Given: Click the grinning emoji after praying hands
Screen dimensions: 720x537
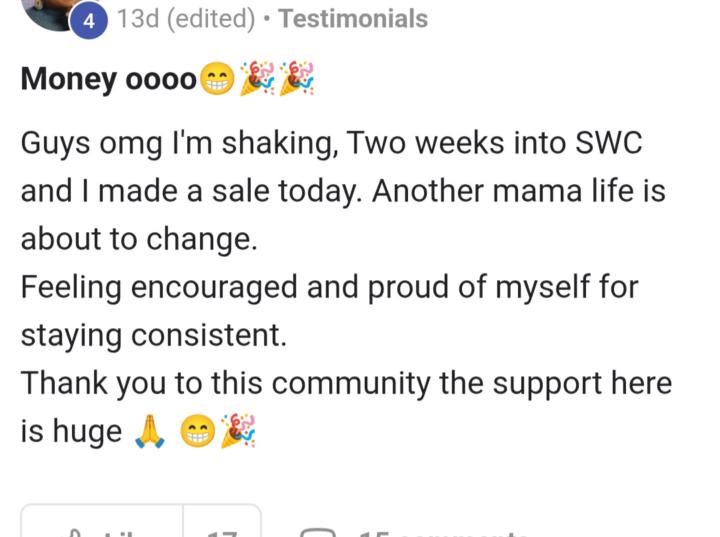Looking at the screenshot, I should coord(196,432).
